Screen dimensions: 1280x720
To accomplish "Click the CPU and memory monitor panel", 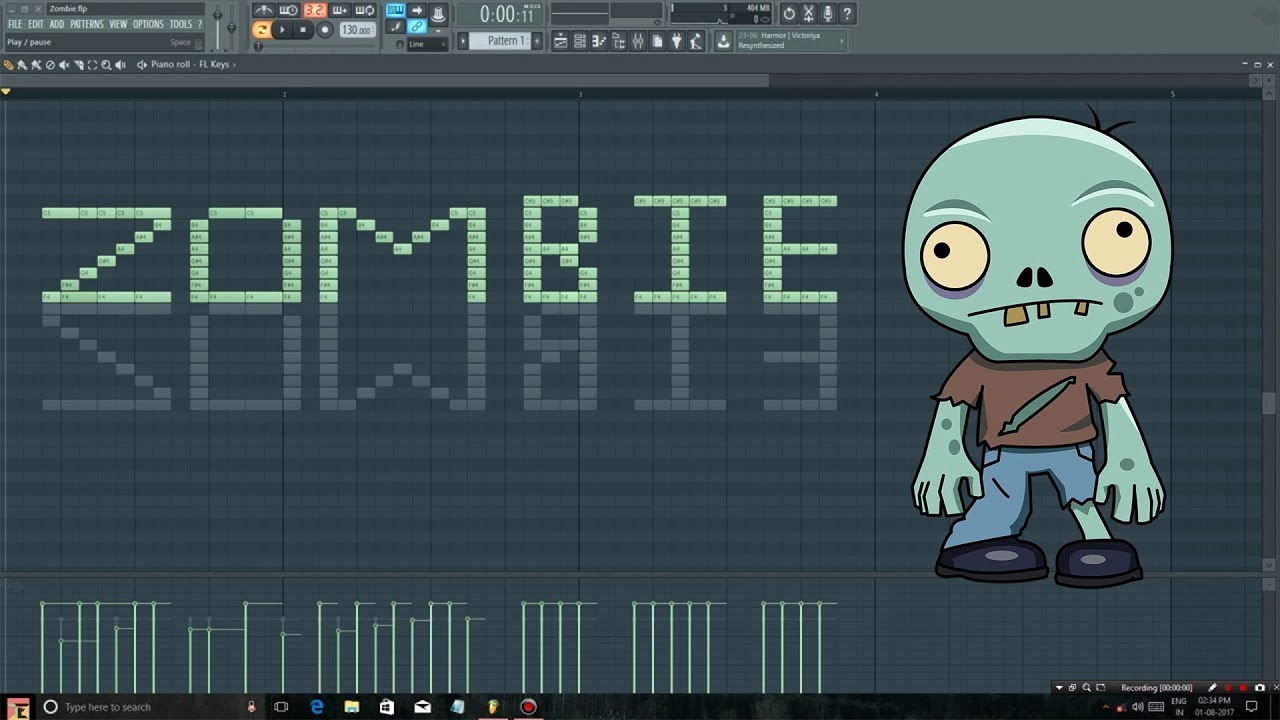I will coord(722,14).
